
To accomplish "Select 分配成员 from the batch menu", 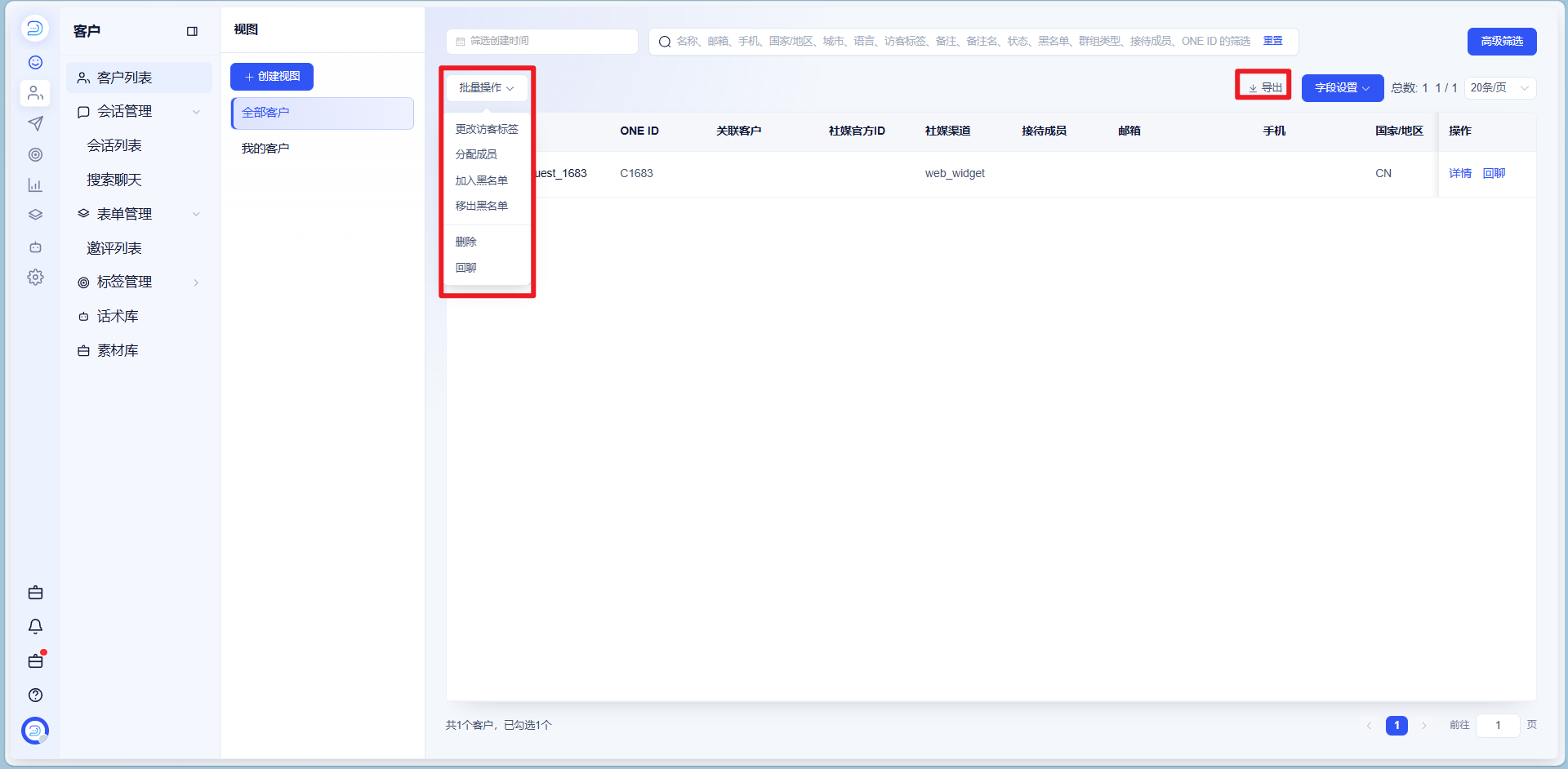I will click(x=476, y=154).
